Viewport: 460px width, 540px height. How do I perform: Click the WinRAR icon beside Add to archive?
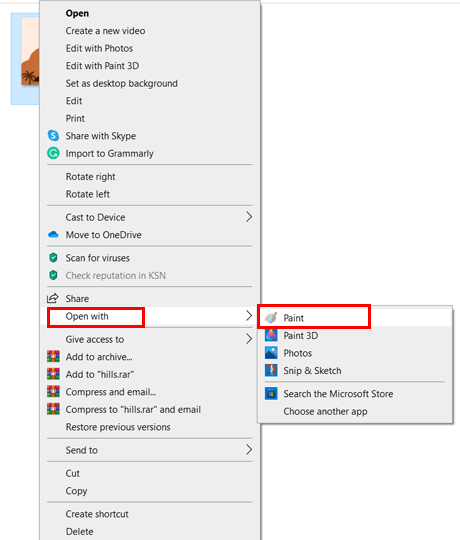(x=53, y=356)
